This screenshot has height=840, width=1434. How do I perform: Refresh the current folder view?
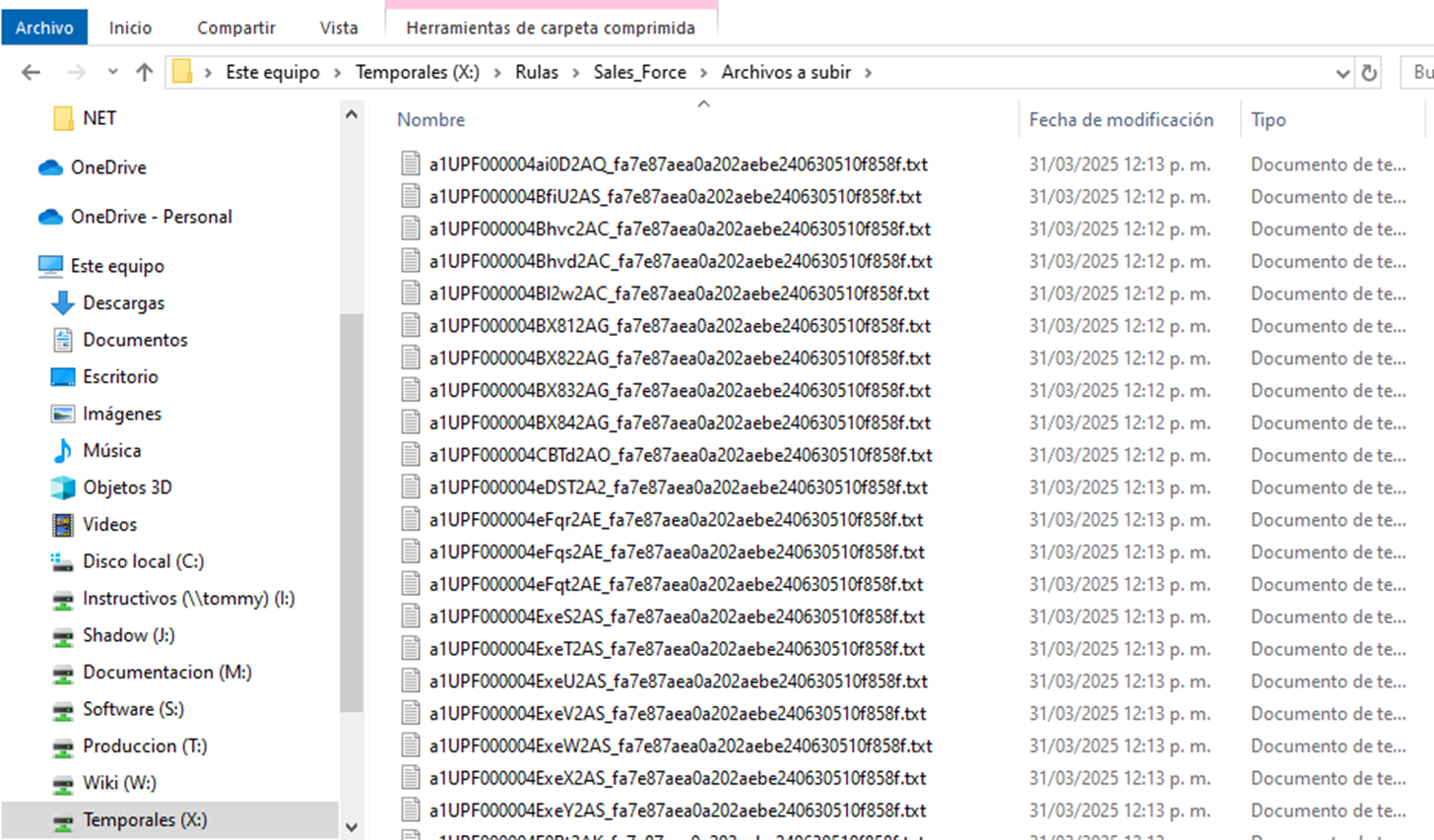tap(1369, 73)
